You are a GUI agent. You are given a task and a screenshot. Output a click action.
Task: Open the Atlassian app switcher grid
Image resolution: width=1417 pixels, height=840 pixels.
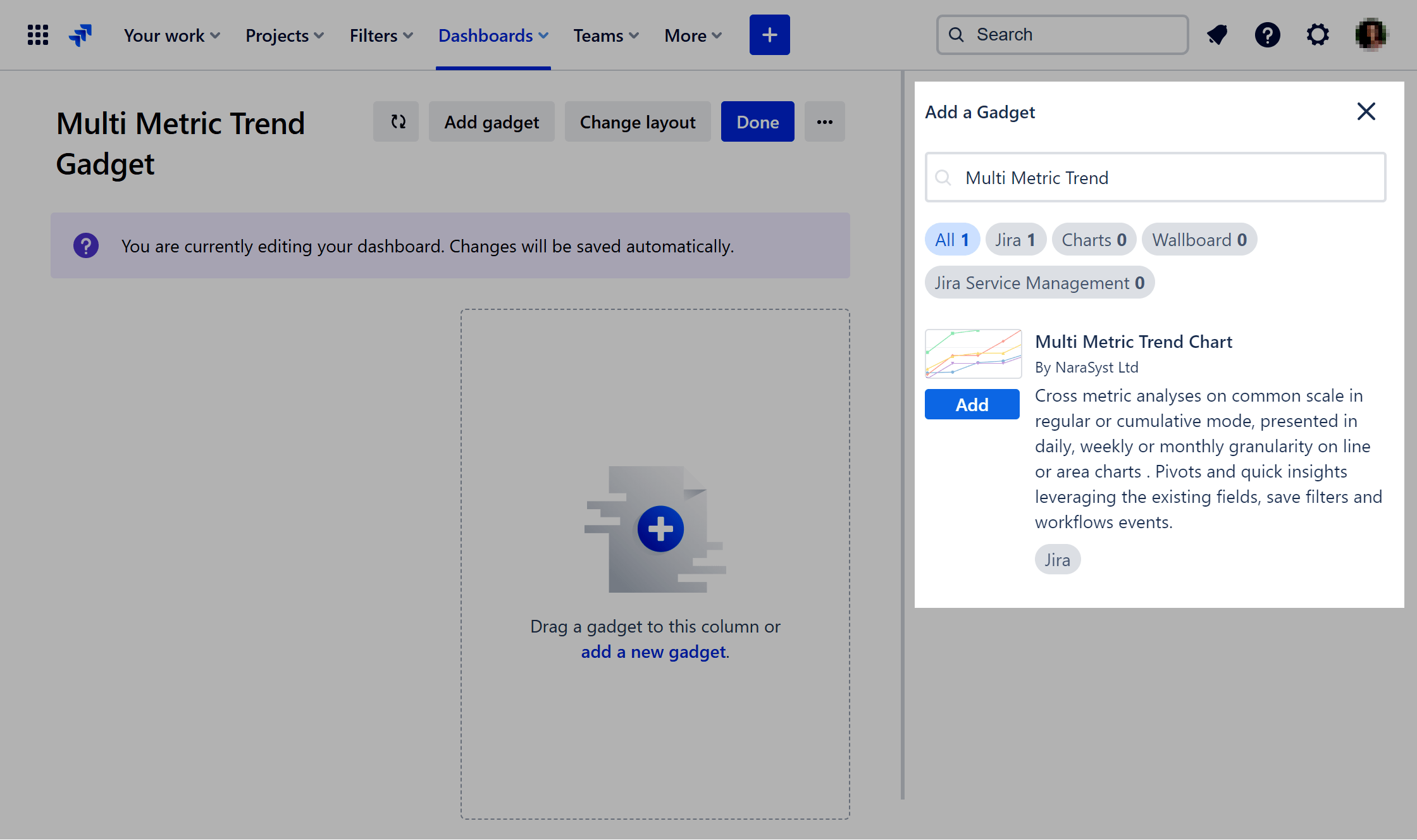[37, 35]
